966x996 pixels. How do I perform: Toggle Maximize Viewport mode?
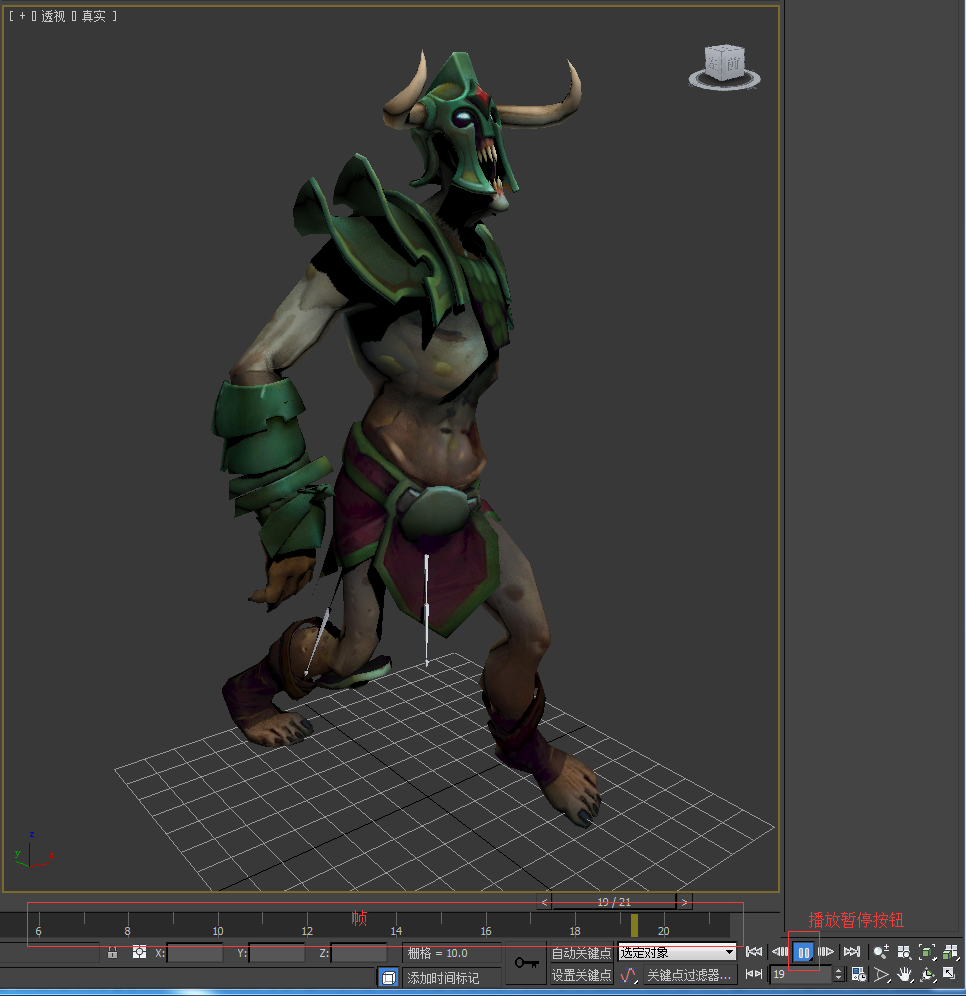(x=950, y=975)
